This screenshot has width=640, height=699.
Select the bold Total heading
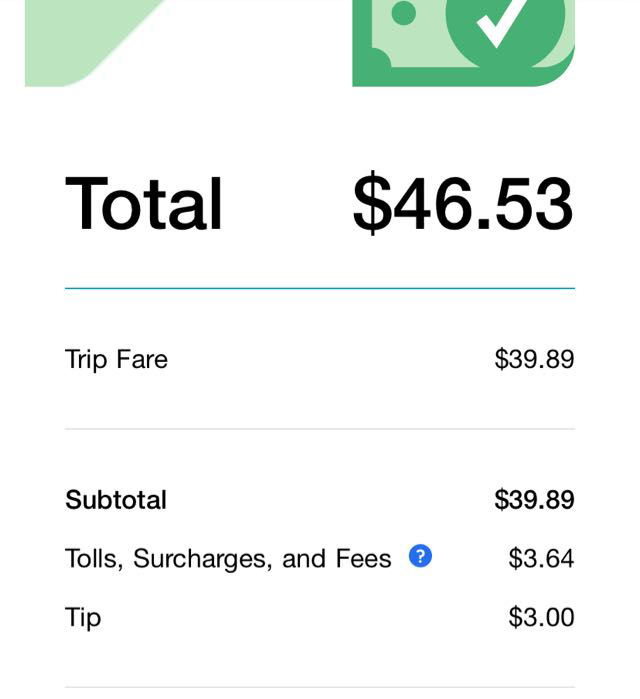coord(144,204)
